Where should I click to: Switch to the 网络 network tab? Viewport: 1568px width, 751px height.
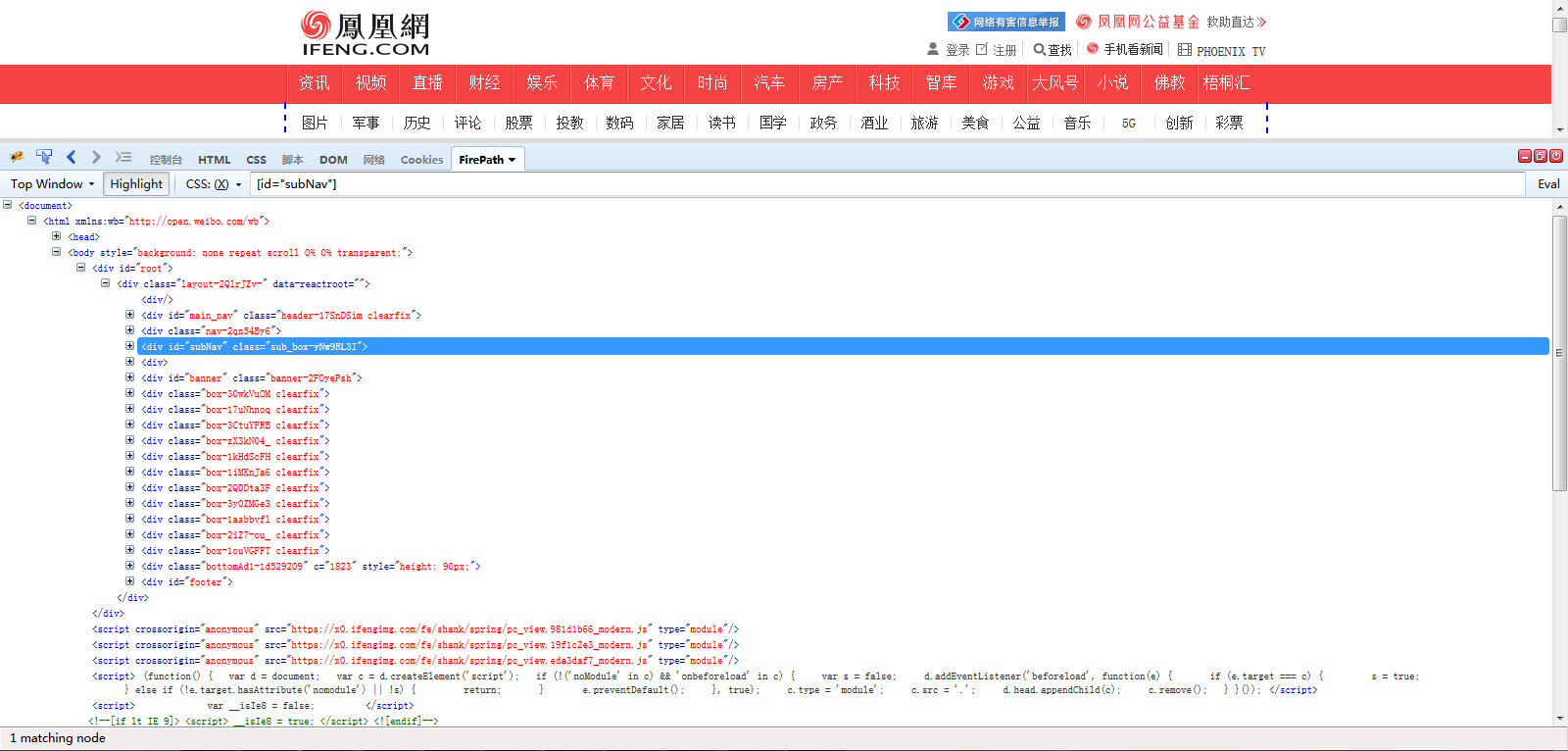373,160
